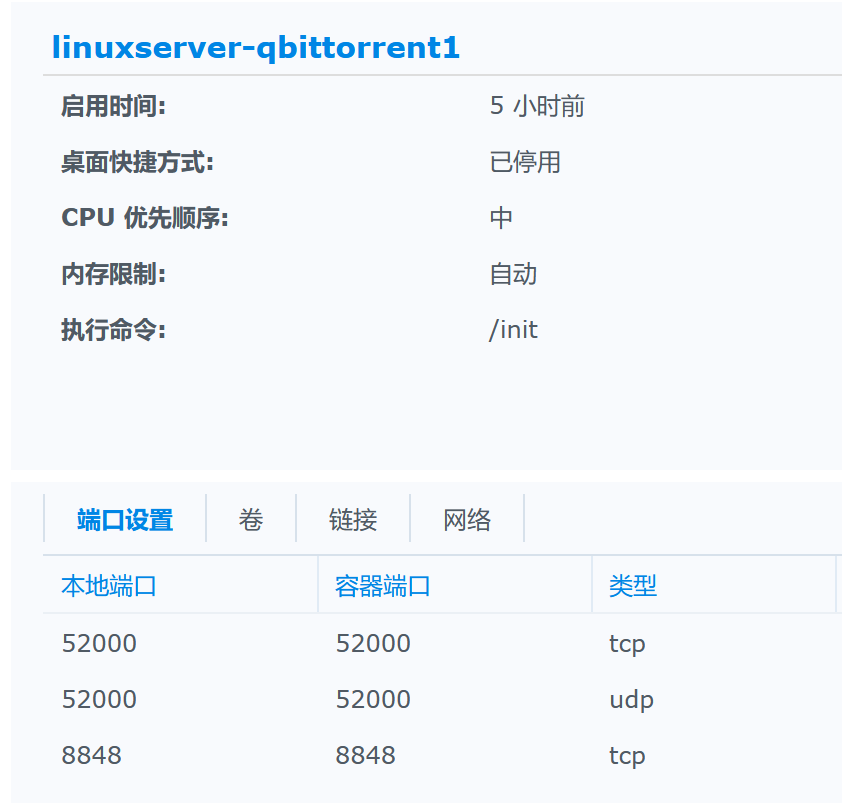842x803 pixels.
Task: Go to the 网络 tab
Action: point(467,520)
